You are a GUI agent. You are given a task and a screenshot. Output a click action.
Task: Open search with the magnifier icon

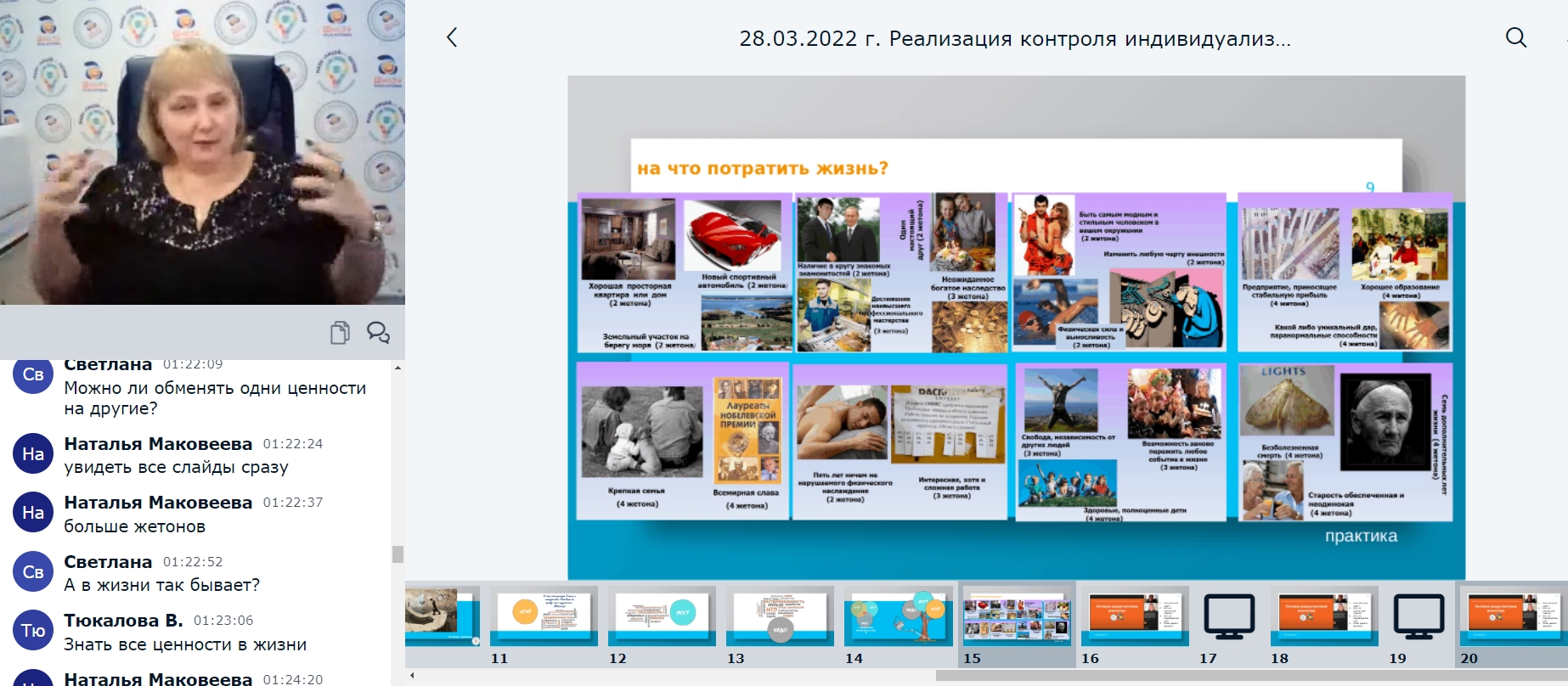1515,37
